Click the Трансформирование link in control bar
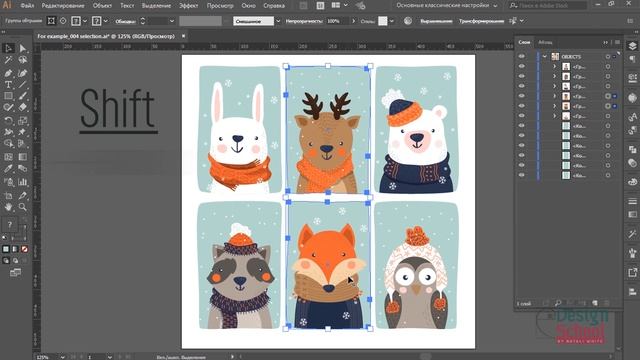The height and width of the screenshot is (360, 640). point(481,21)
